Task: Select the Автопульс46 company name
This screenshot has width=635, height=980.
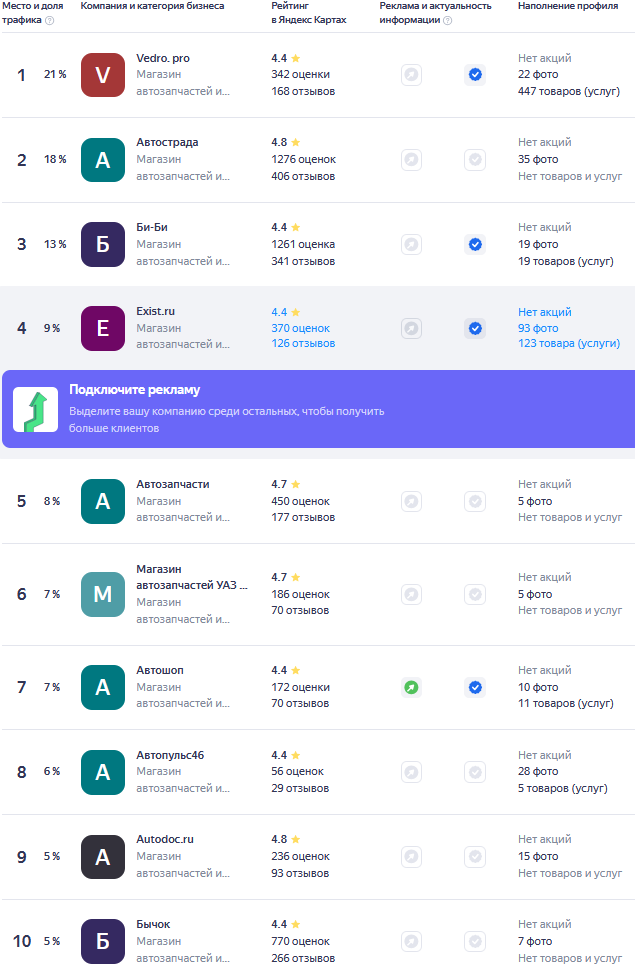Action: point(170,755)
